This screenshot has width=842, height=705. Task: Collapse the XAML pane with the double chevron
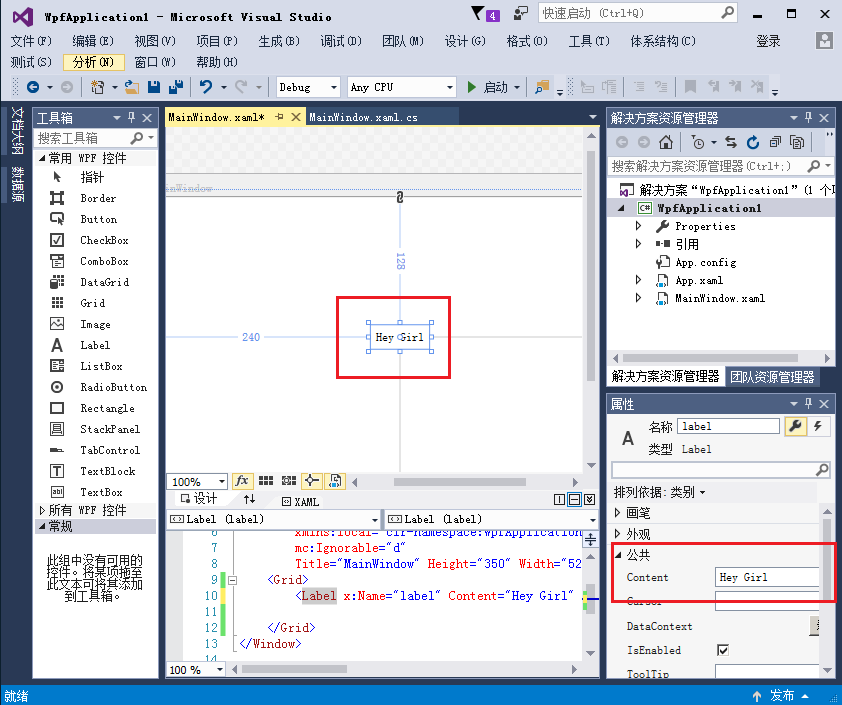pyautogui.click(x=590, y=500)
